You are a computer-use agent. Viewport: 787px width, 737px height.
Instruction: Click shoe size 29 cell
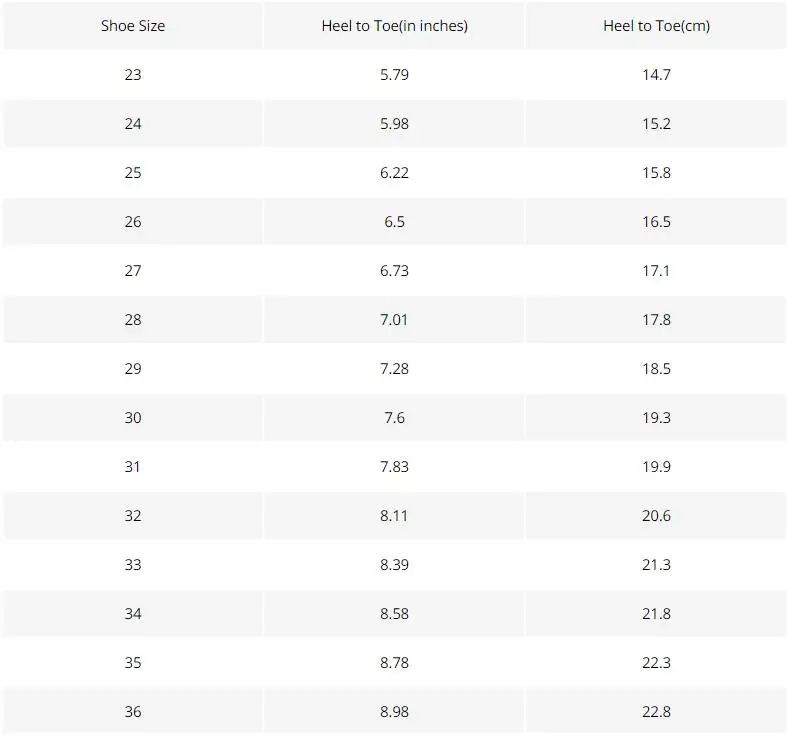pyautogui.click(x=133, y=369)
